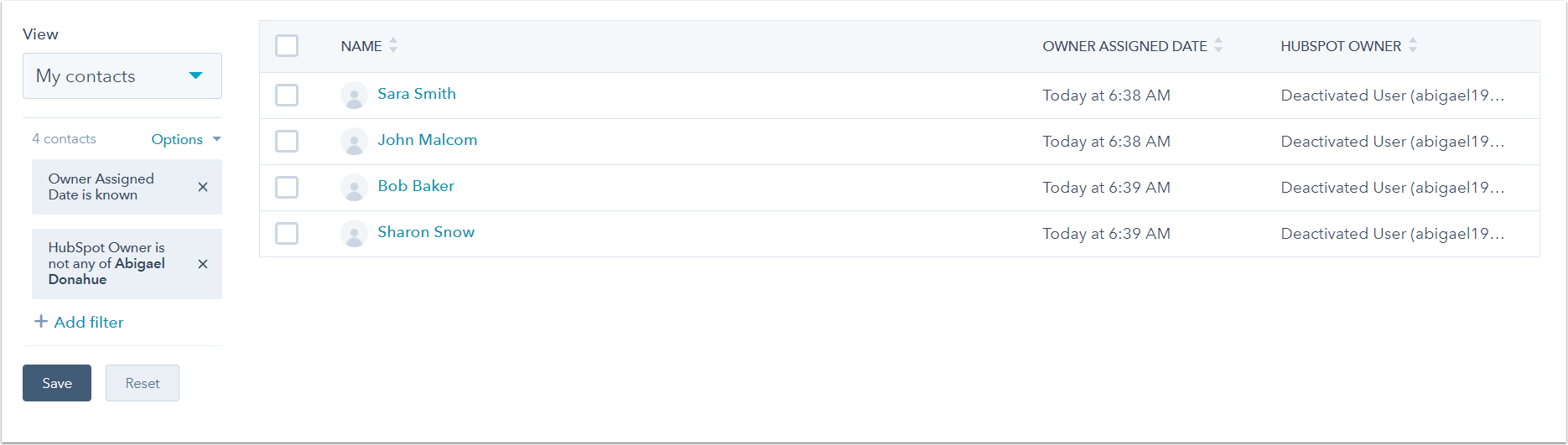Sort by Owner Assigned Date arrows
This screenshot has width=1568, height=445.
click(x=1218, y=46)
